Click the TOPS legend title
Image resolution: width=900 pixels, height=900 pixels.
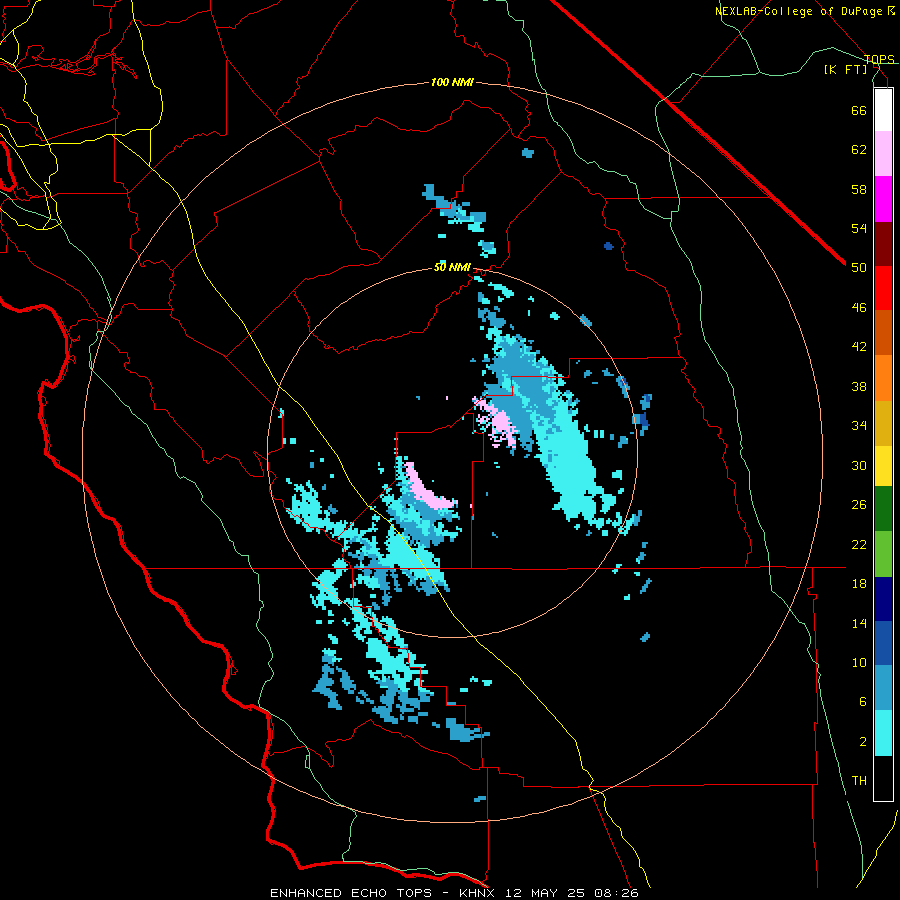(879, 59)
